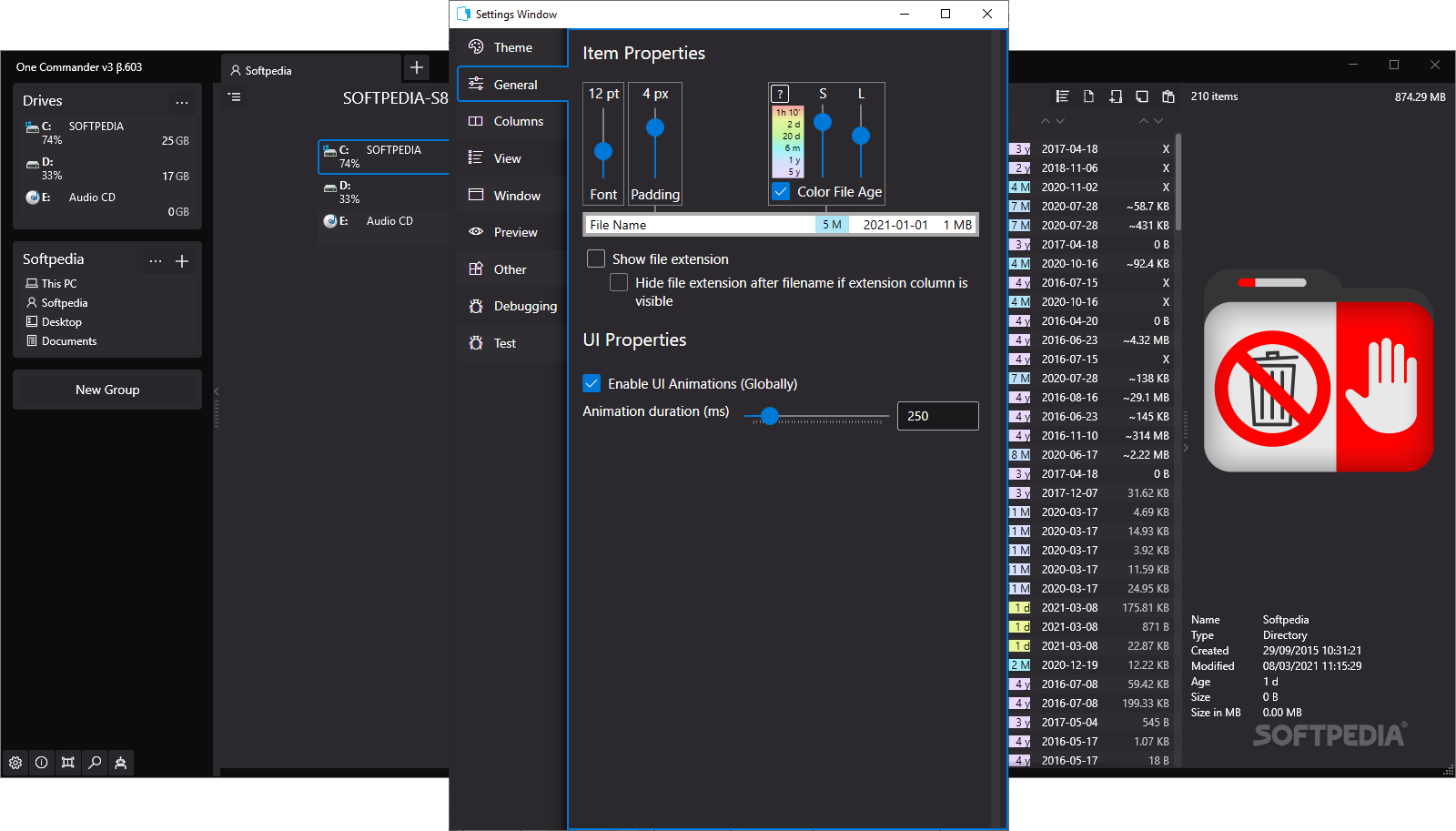Select D: 33% drive in browser pane
The image size is (1456, 831).
(x=384, y=192)
